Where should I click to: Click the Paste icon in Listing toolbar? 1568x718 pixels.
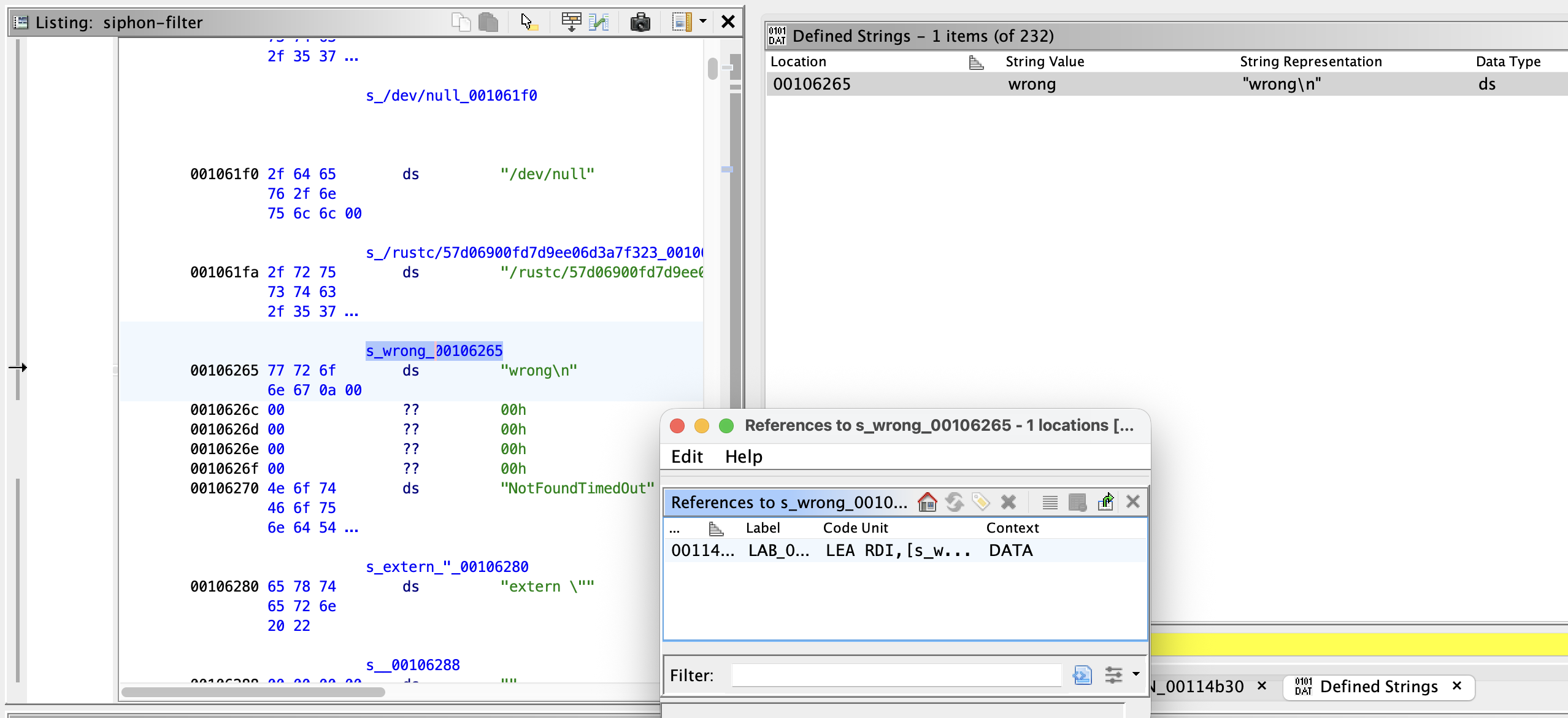click(x=488, y=22)
